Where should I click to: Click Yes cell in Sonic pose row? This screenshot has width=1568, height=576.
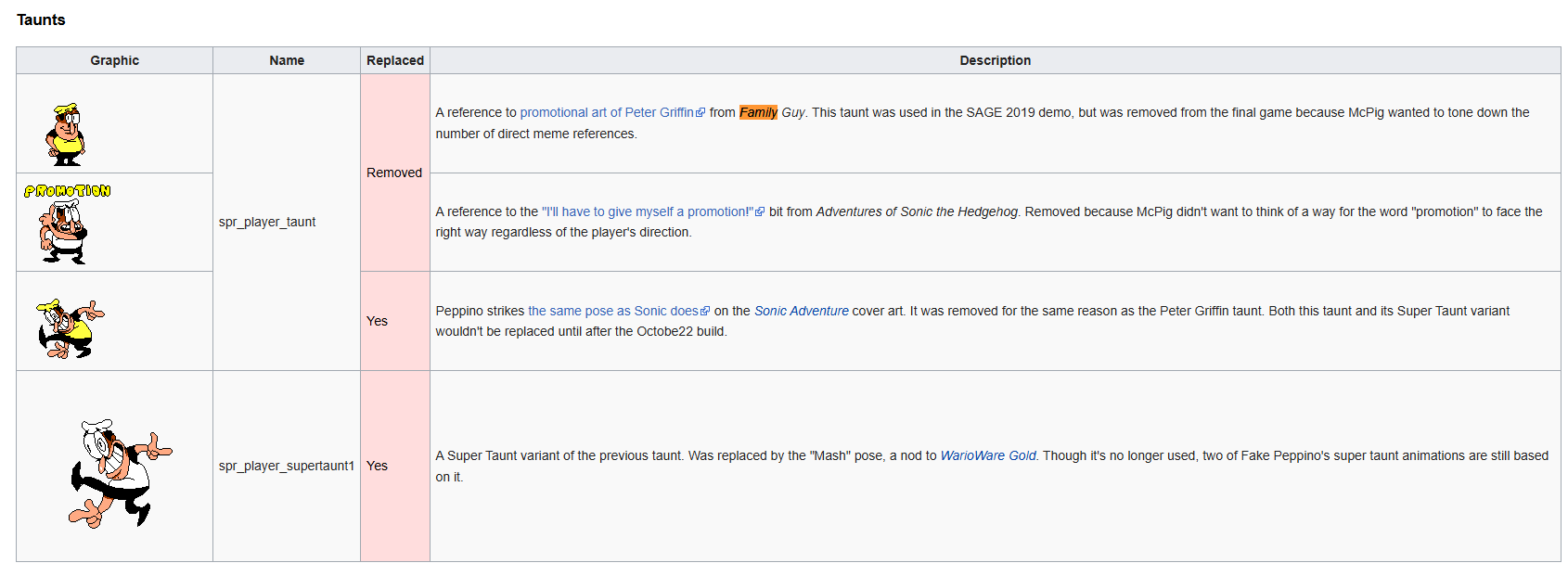click(x=395, y=321)
